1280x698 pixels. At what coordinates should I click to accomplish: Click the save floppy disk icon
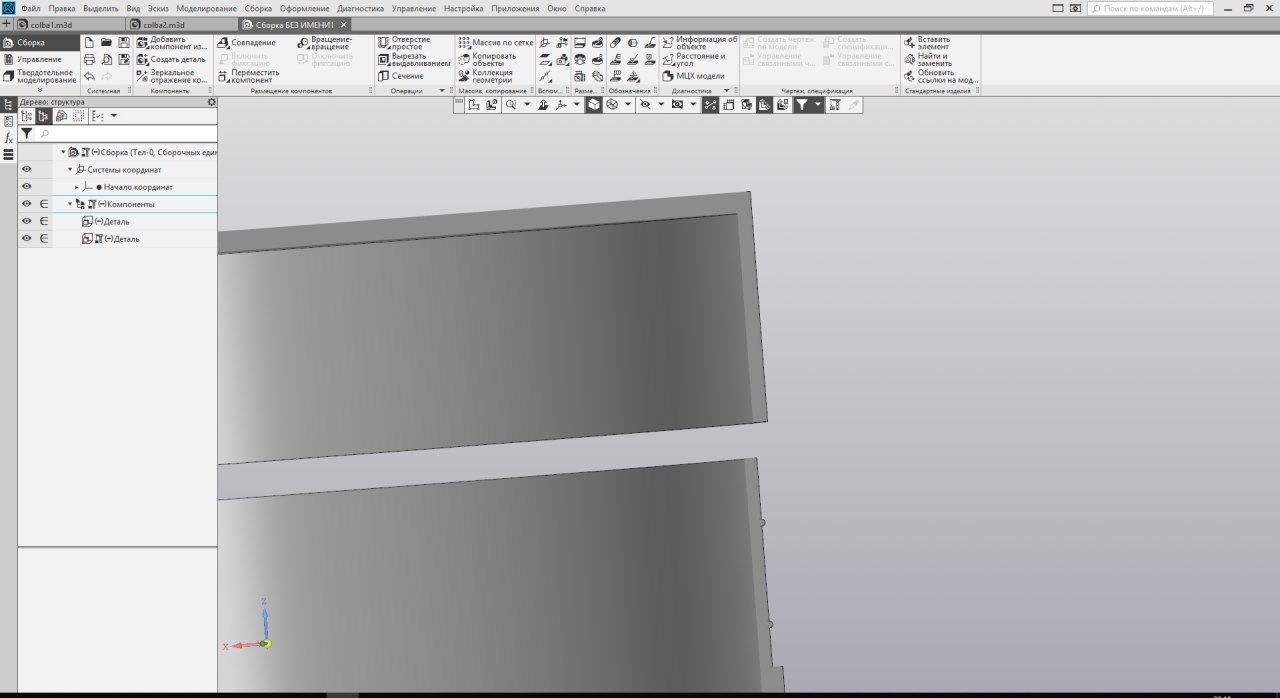click(x=124, y=43)
